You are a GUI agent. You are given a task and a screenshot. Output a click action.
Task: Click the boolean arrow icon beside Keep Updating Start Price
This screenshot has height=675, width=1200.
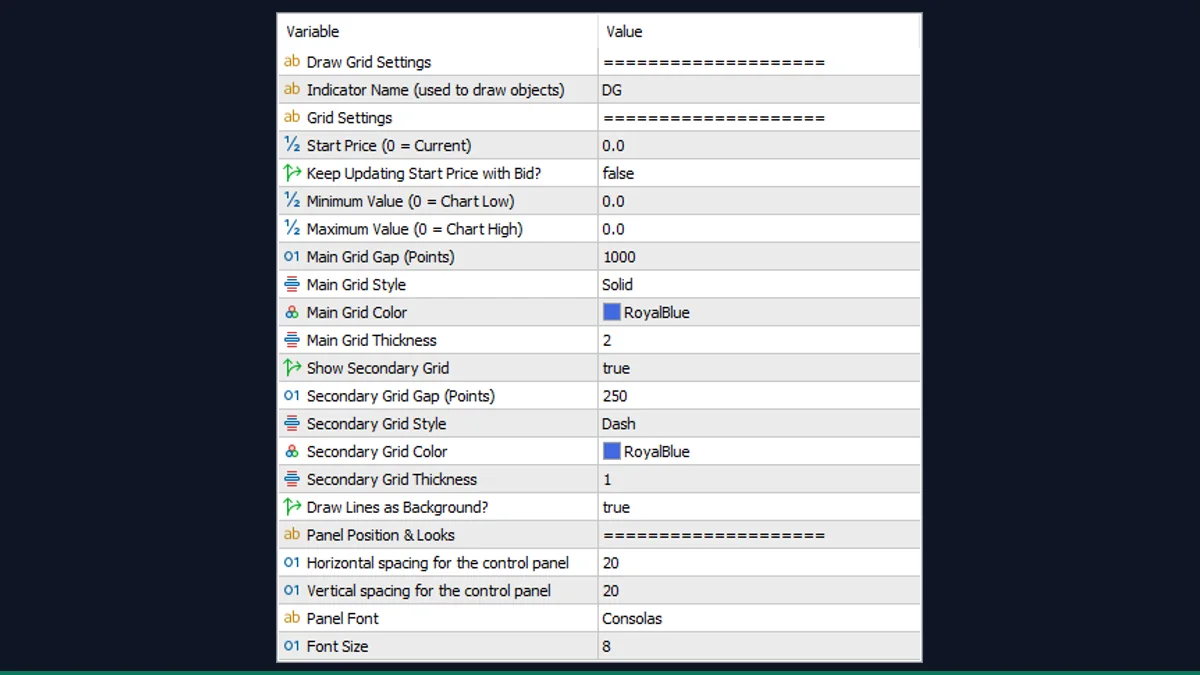click(x=292, y=173)
